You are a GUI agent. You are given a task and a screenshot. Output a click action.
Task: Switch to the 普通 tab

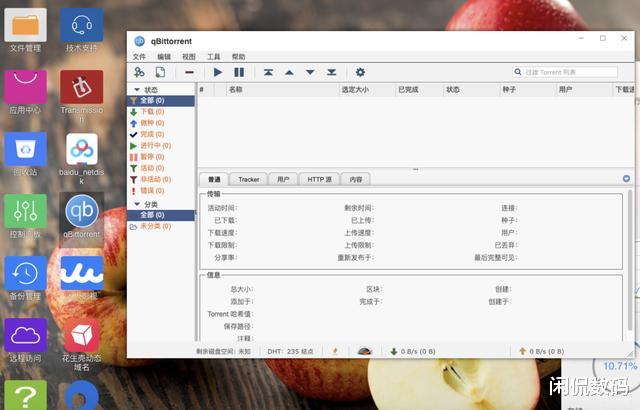tap(214, 180)
